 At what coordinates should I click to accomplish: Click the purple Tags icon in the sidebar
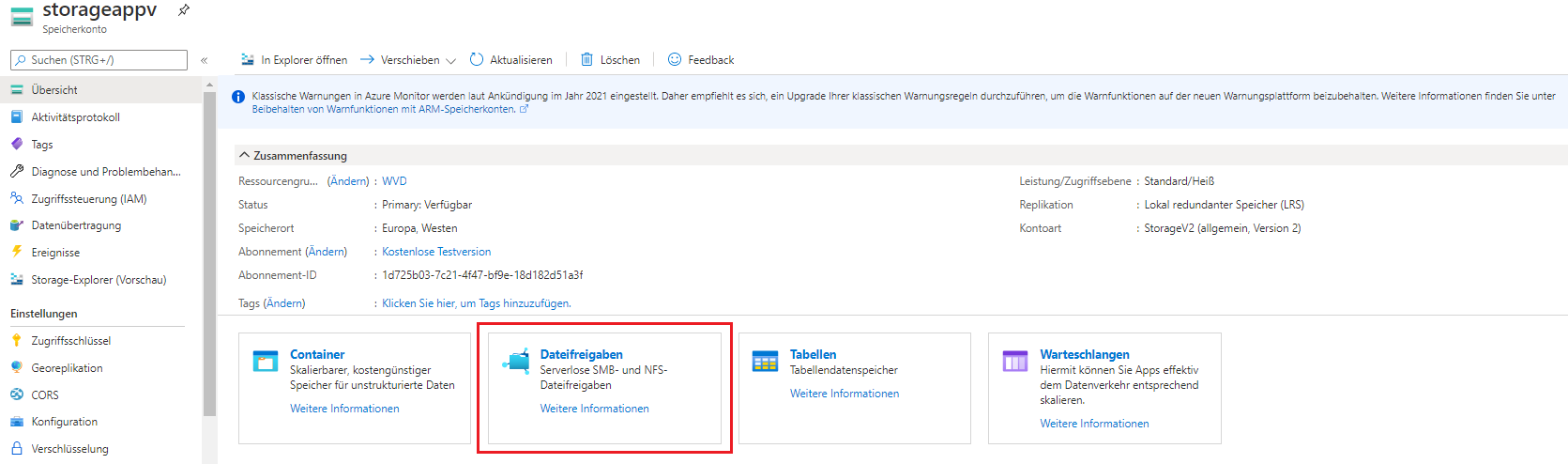[17, 145]
